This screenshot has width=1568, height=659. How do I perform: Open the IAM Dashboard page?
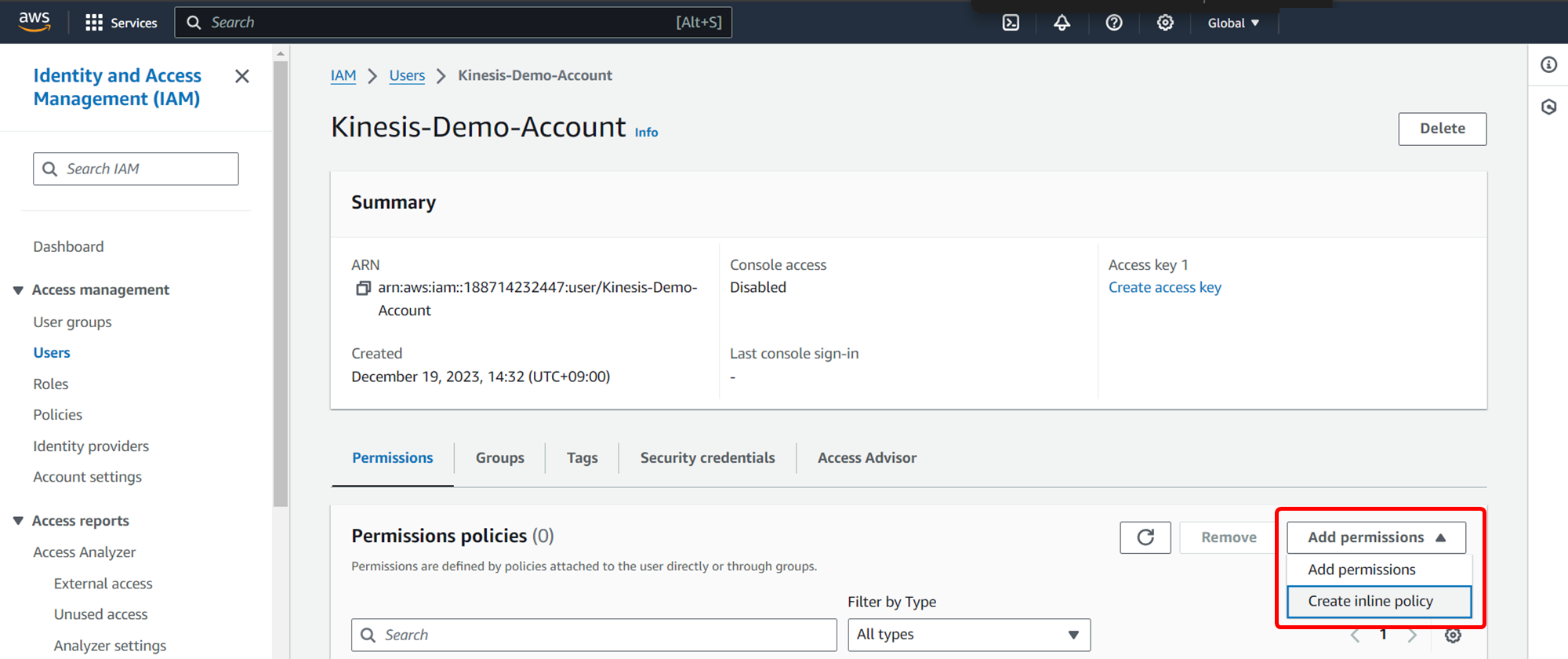pos(68,247)
